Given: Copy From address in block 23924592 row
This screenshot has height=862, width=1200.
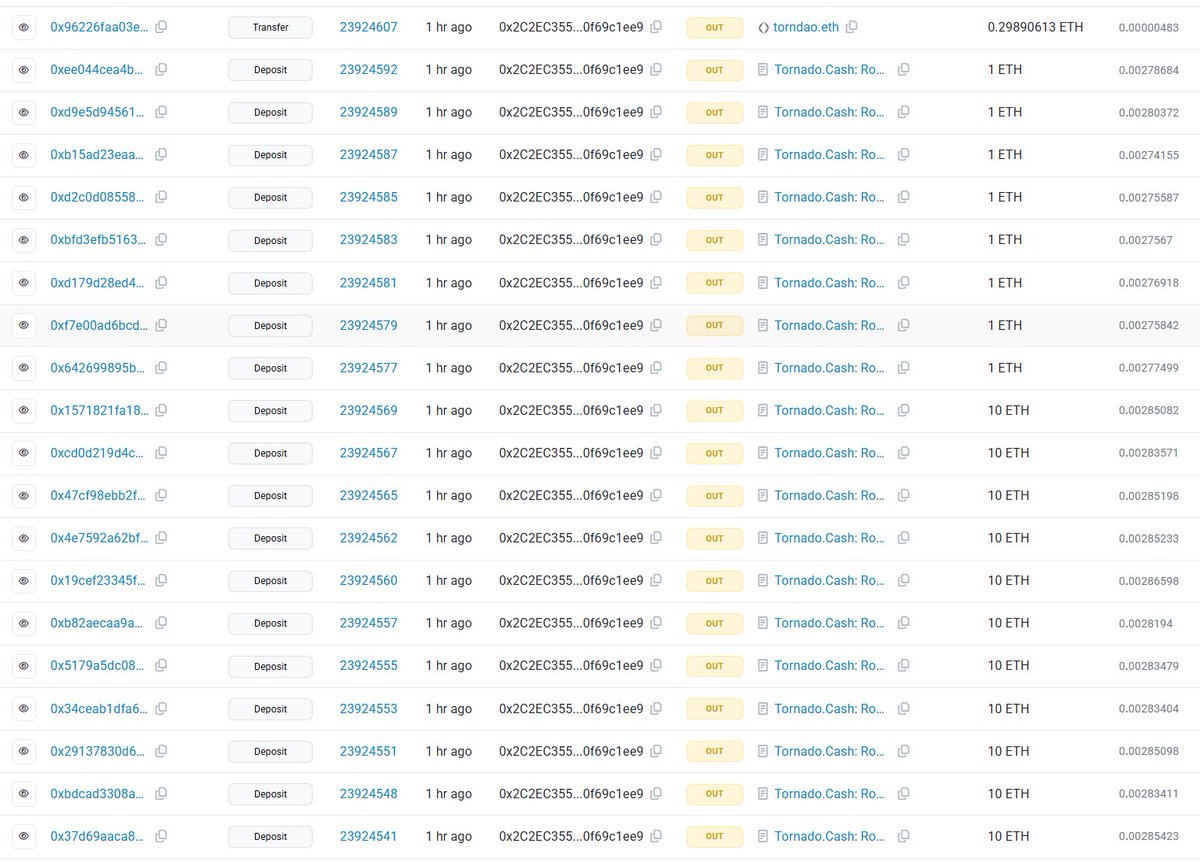Looking at the screenshot, I should (656, 70).
